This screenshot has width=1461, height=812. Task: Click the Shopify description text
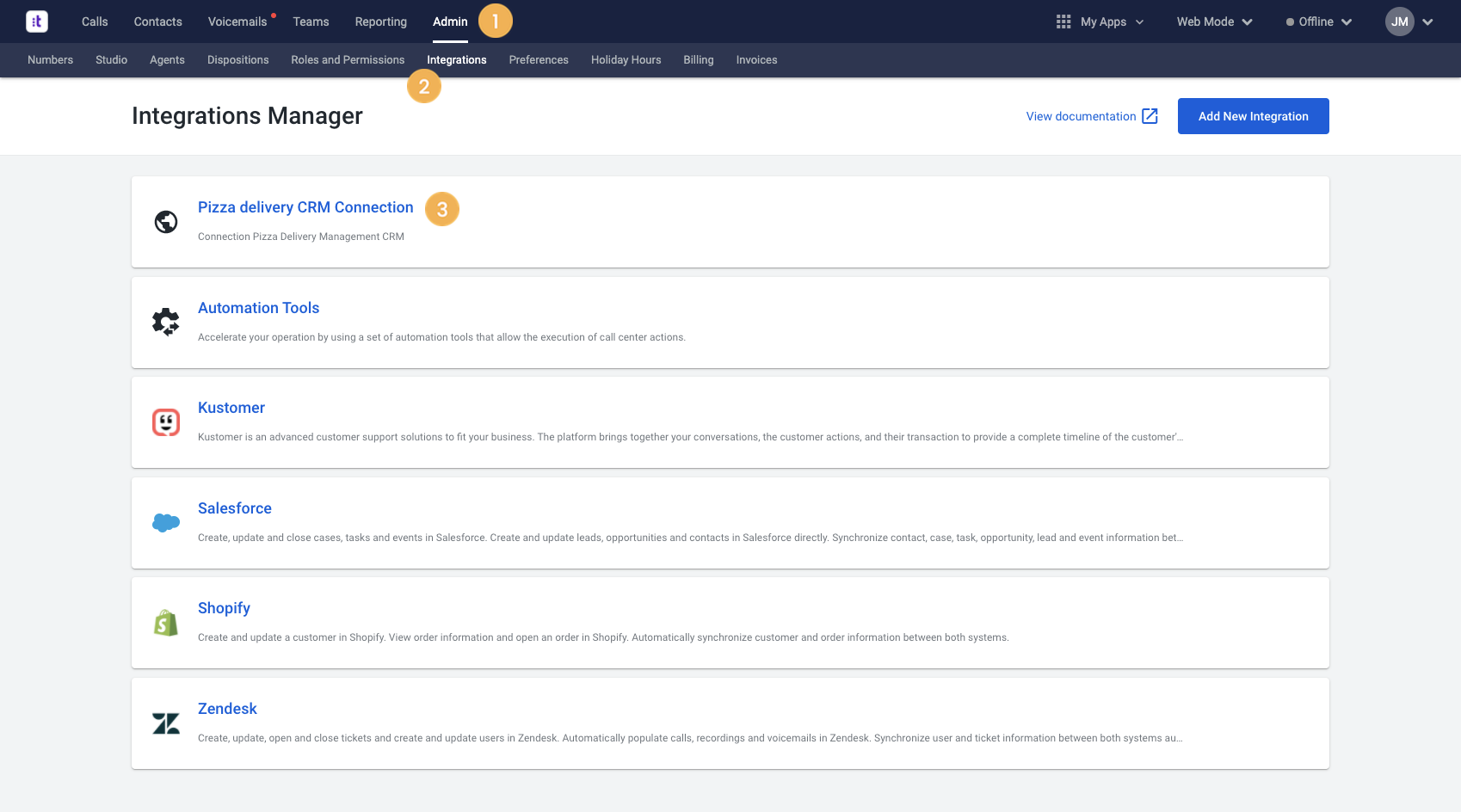[603, 637]
